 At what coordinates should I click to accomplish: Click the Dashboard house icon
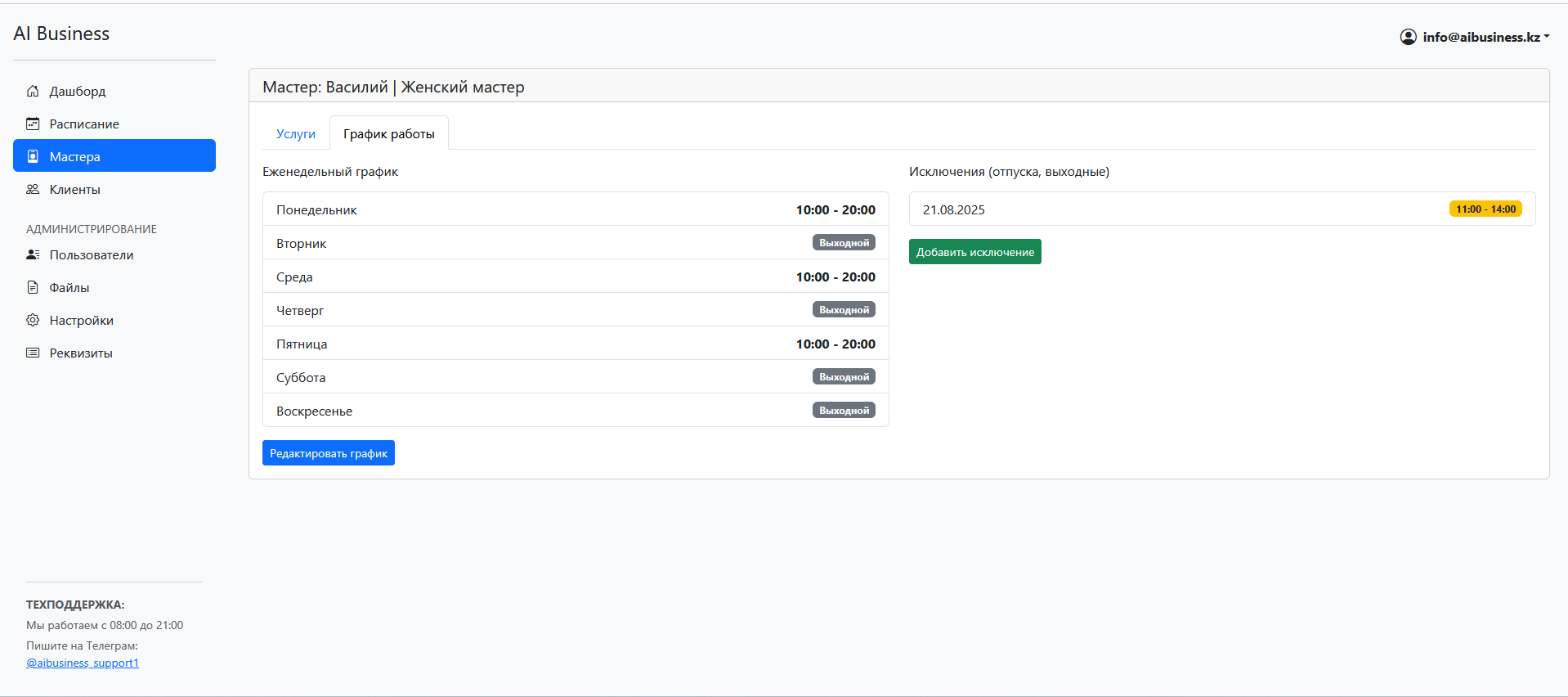point(33,91)
